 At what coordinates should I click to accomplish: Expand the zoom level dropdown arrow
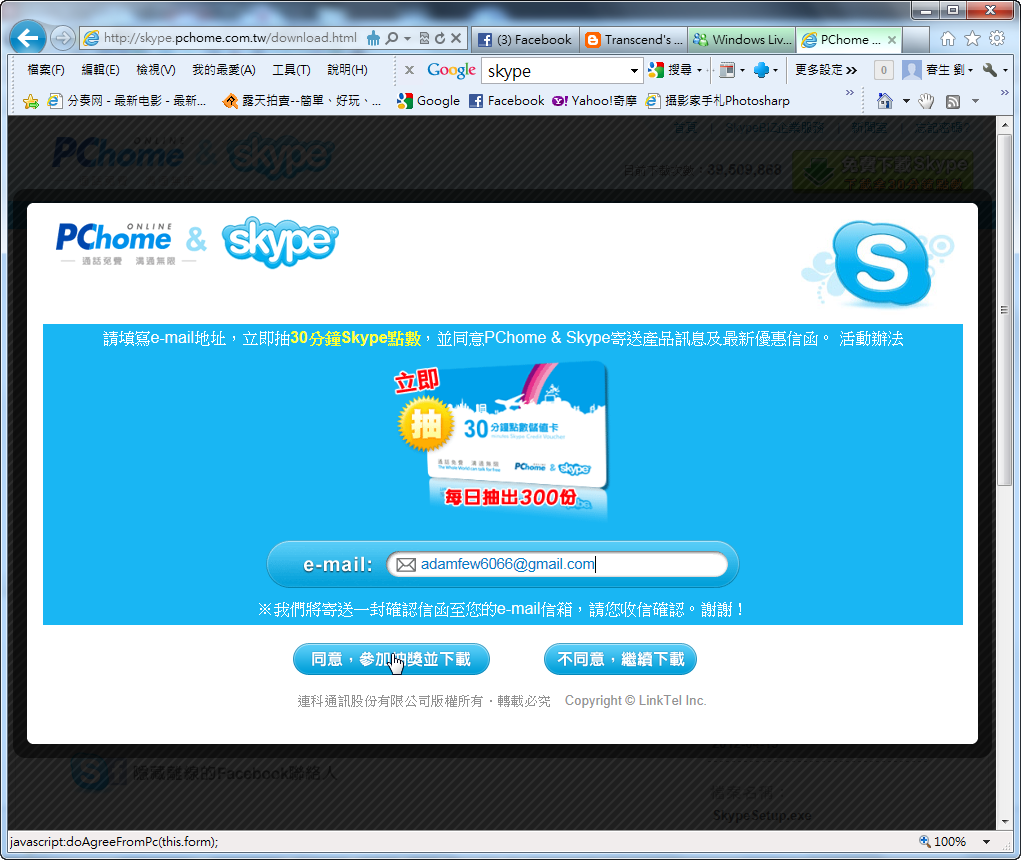coord(986,842)
